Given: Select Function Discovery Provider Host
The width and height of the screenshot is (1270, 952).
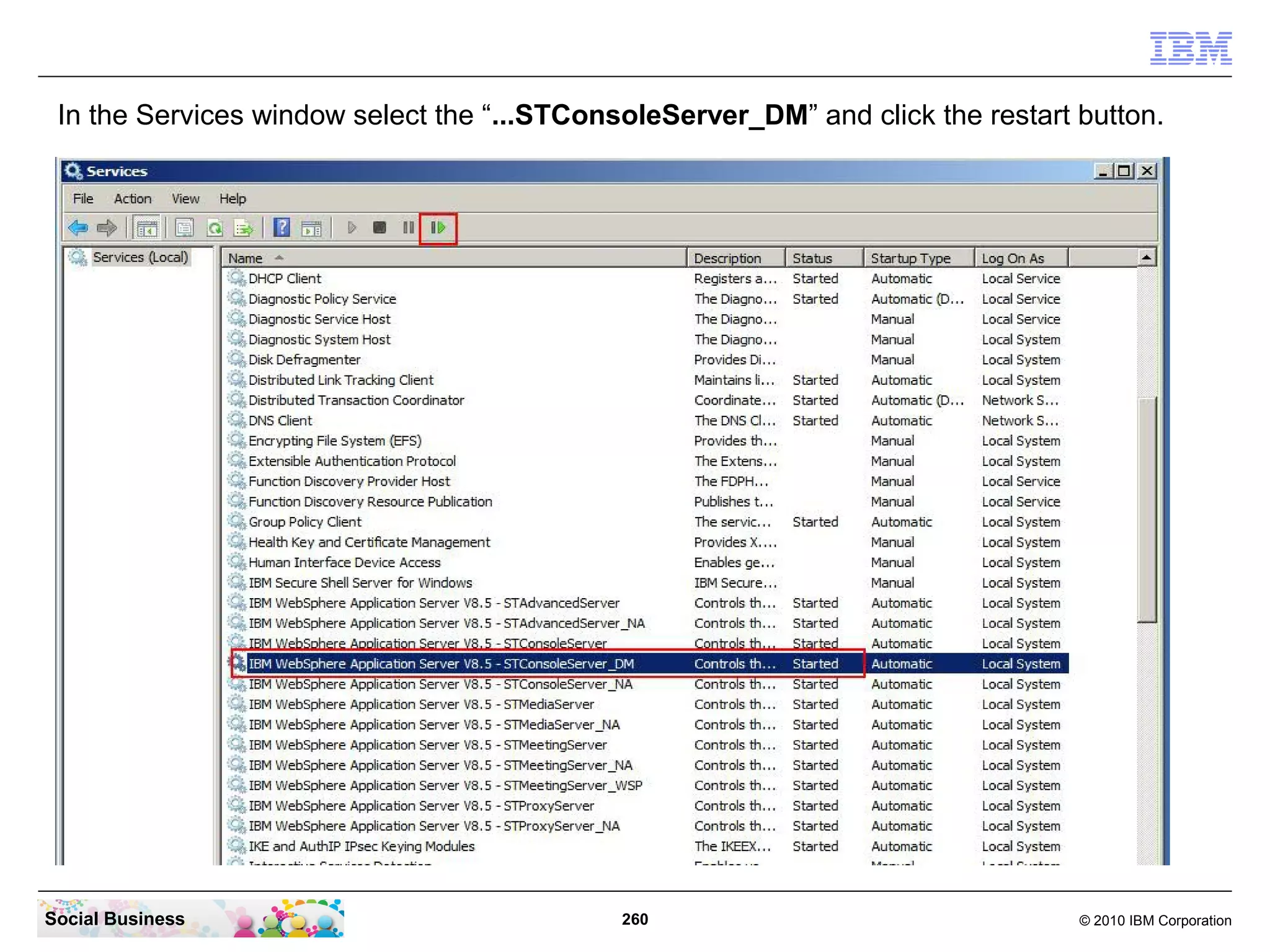Looking at the screenshot, I should coord(647,482).
